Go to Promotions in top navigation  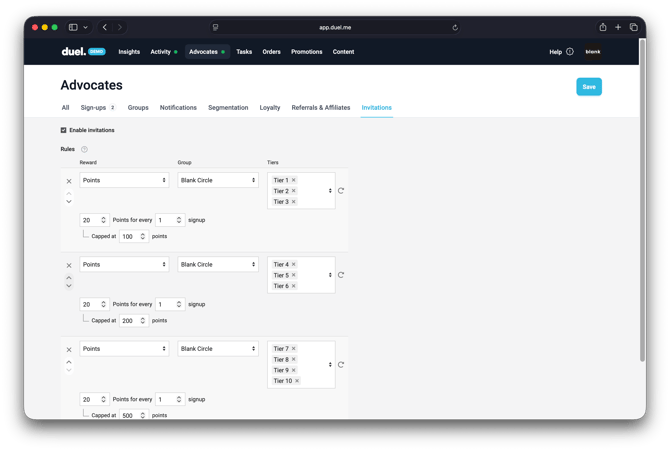(307, 52)
